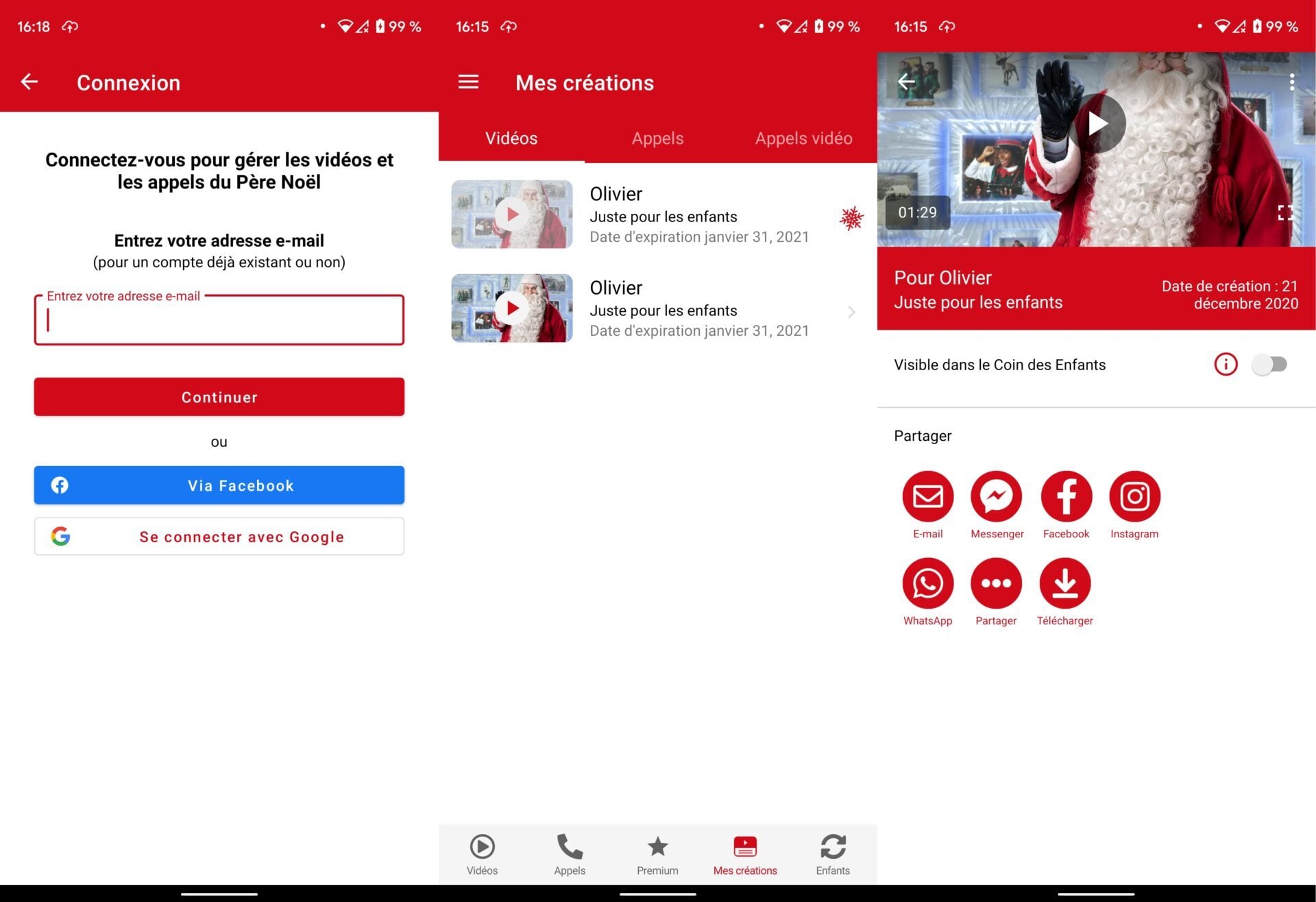
Task: Switch to the Appels vidéo tab
Action: 803,138
